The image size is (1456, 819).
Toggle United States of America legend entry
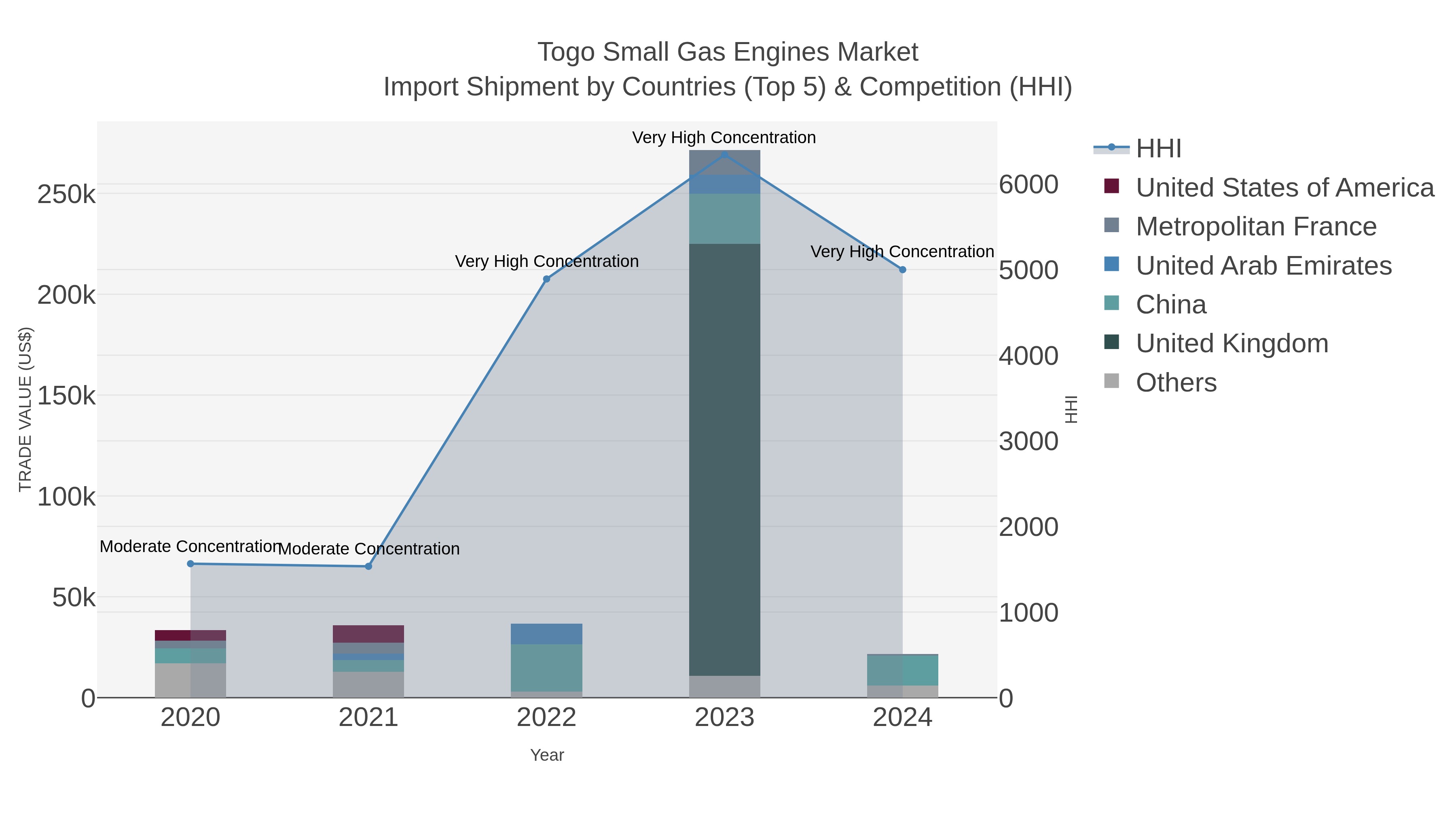tap(1269, 188)
